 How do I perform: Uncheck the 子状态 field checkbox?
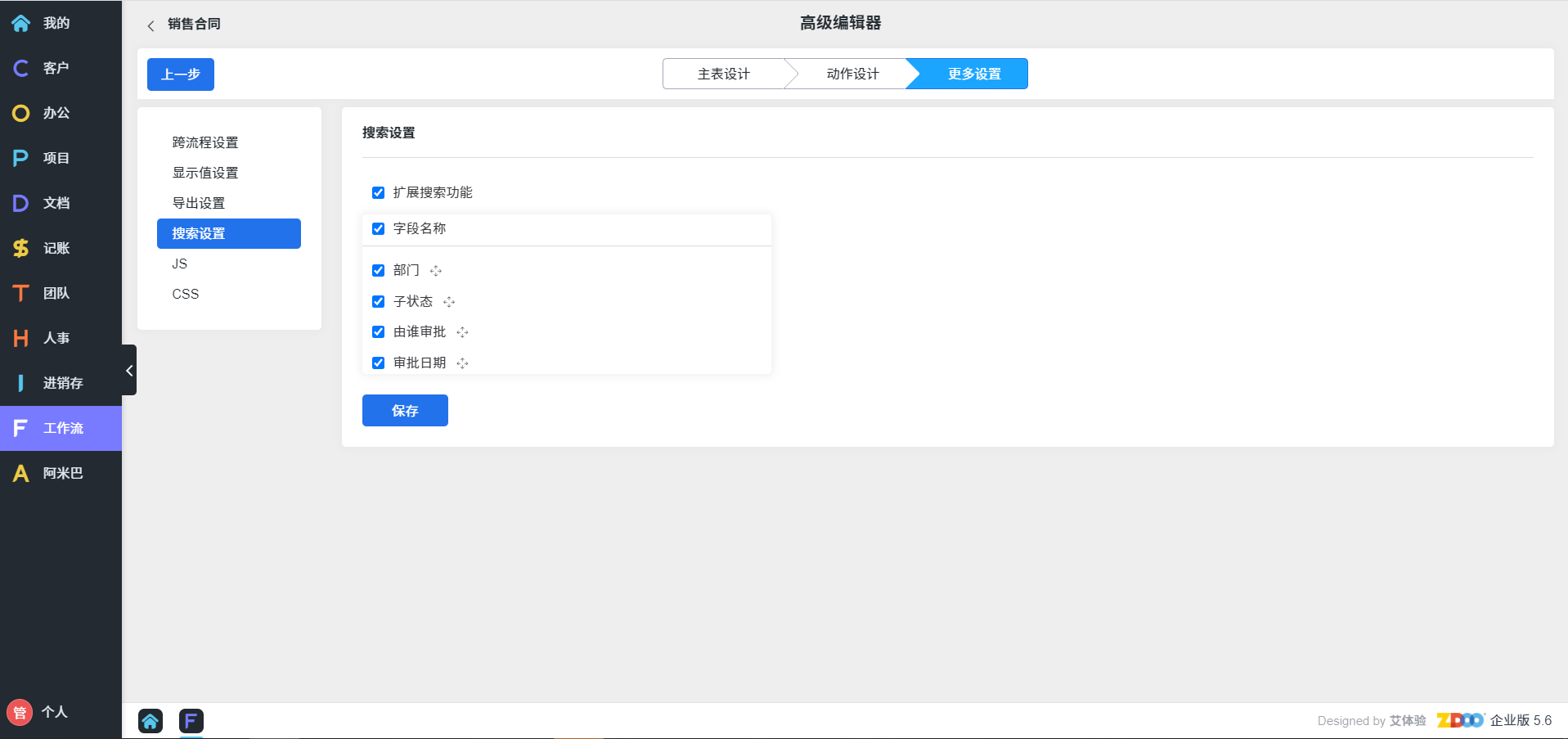point(378,302)
